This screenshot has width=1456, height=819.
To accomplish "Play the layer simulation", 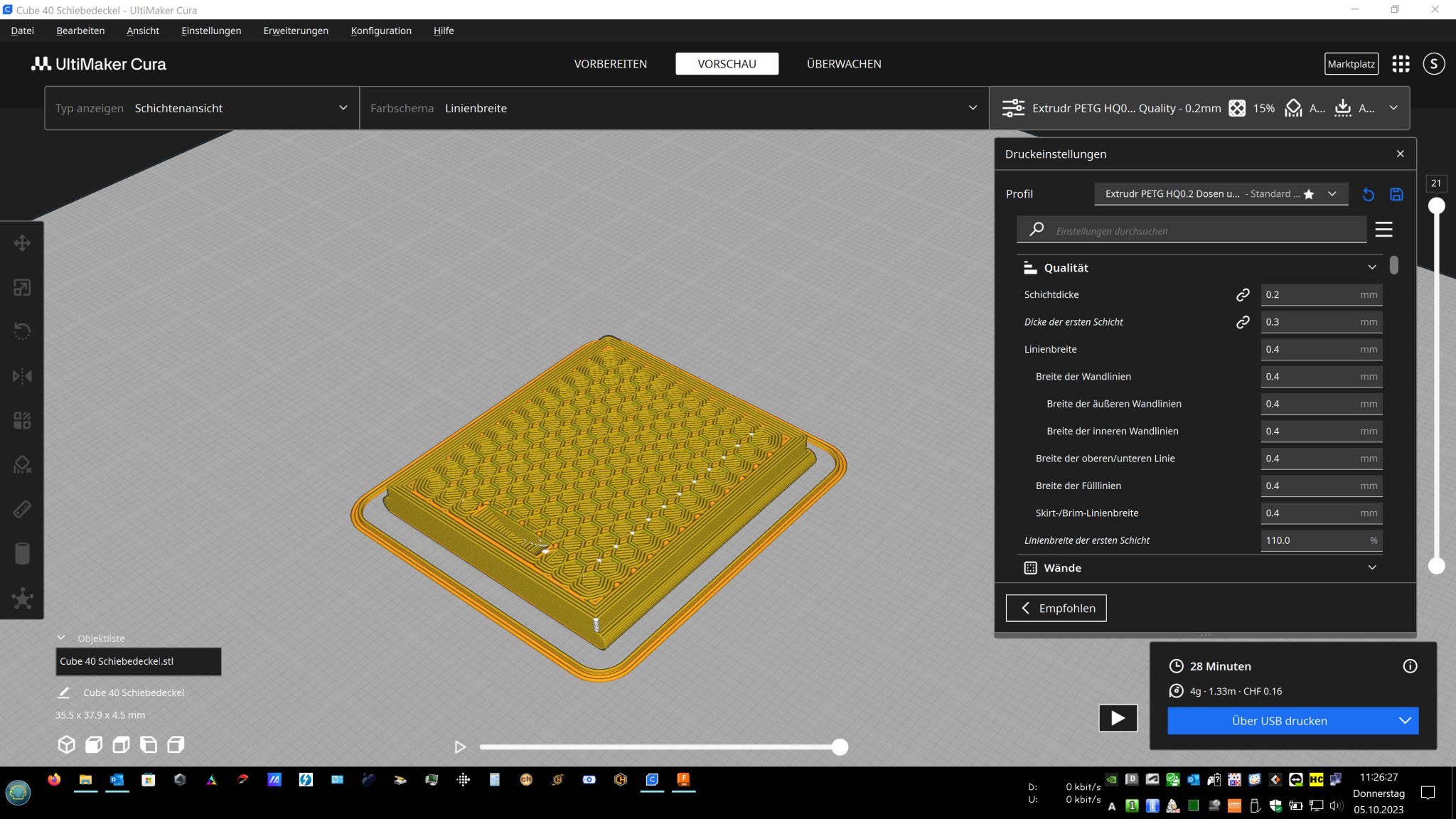I will point(460,746).
